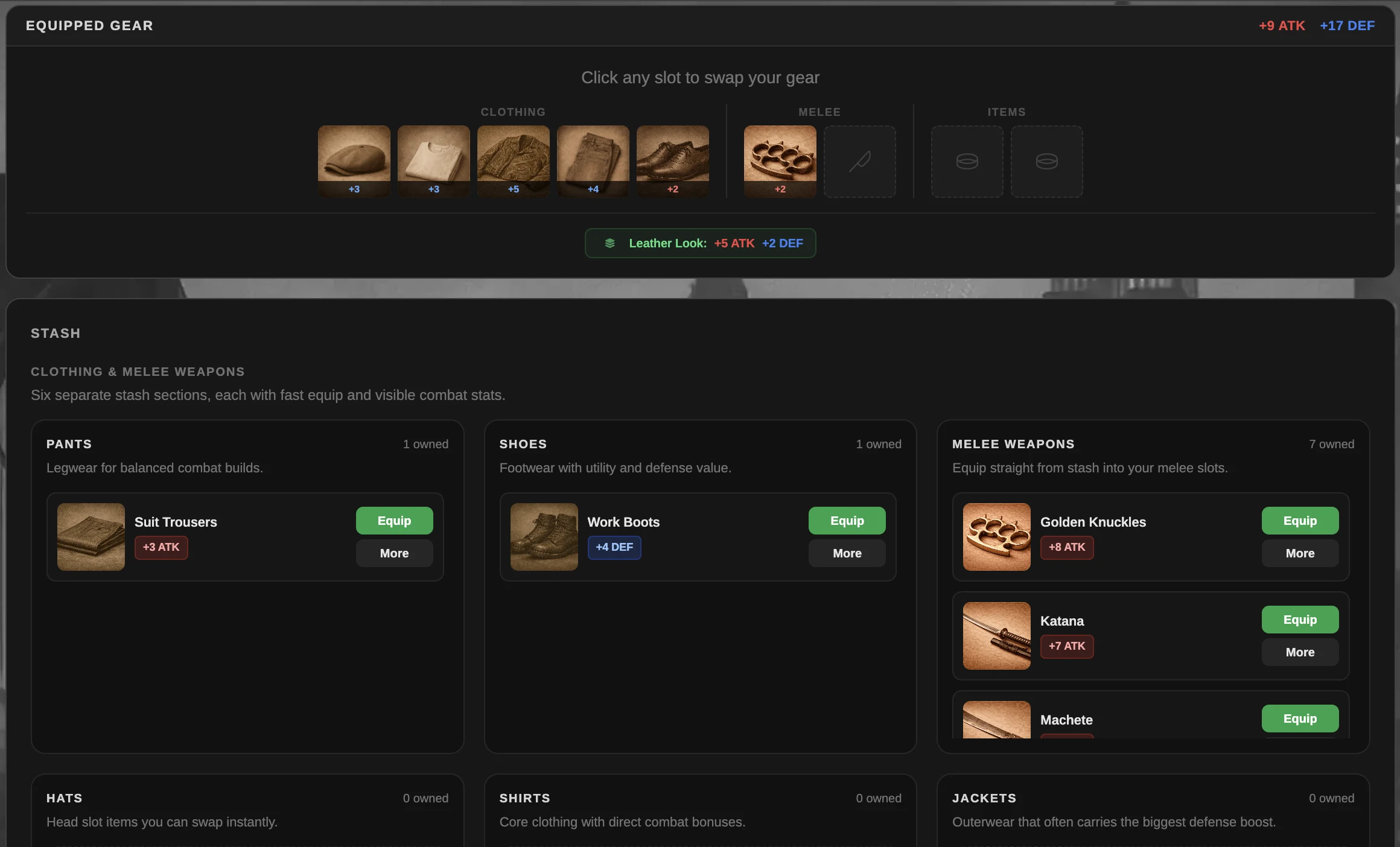Image resolution: width=1400 pixels, height=847 pixels.
Task: Click the JACKETS section heading
Action: (984, 798)
